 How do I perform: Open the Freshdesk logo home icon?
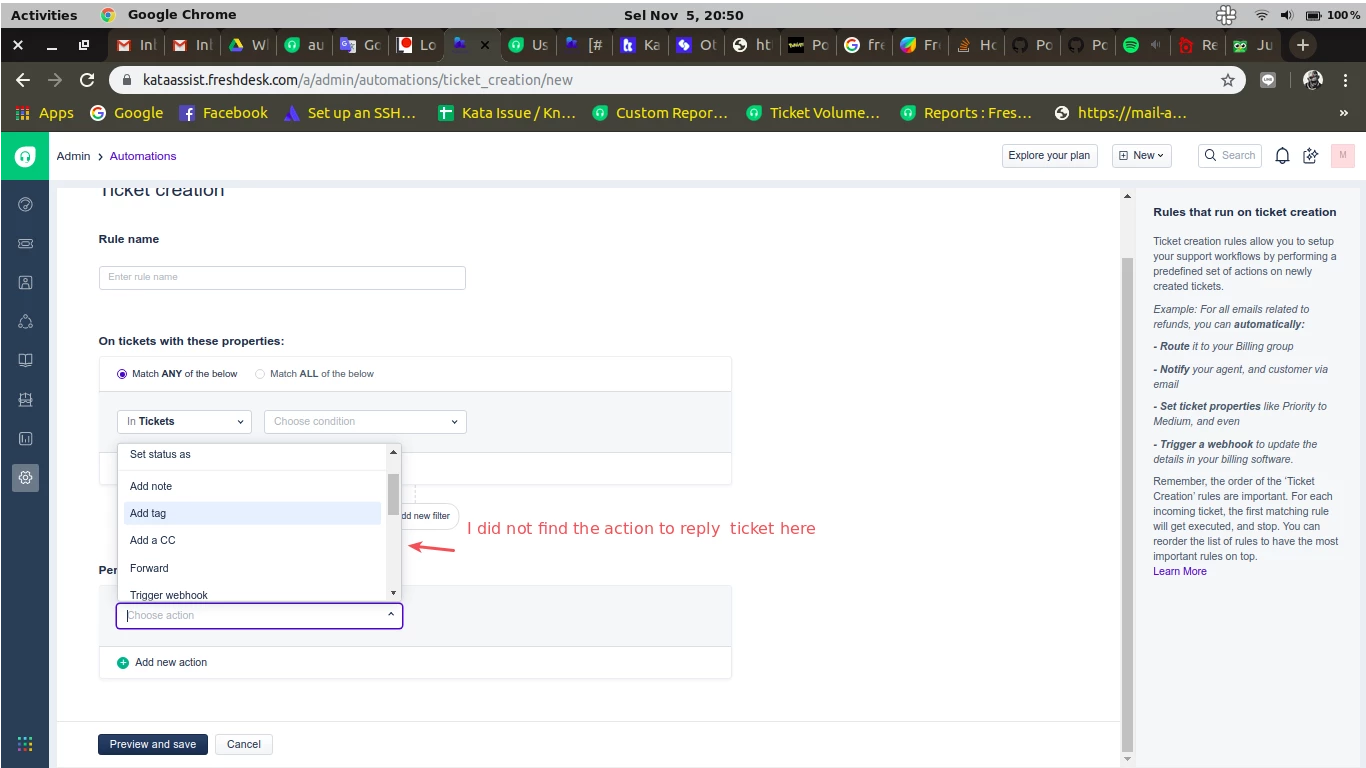click(x=25, y=156)
